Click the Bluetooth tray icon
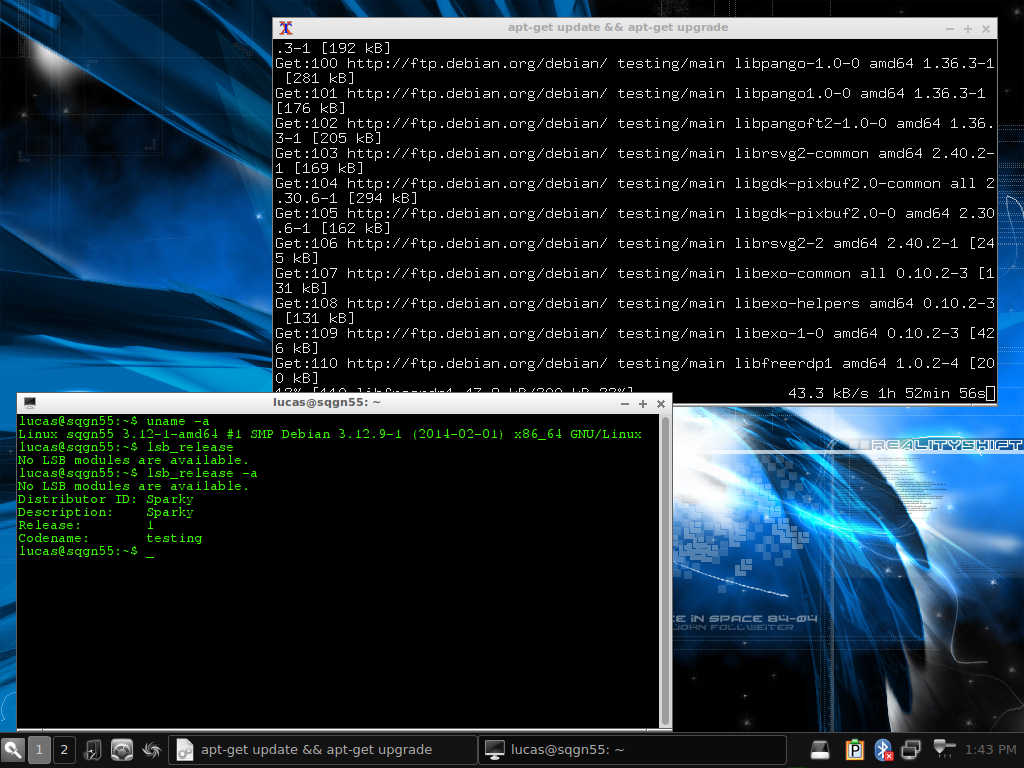The image size is (1024, 768). pos(884,750)
